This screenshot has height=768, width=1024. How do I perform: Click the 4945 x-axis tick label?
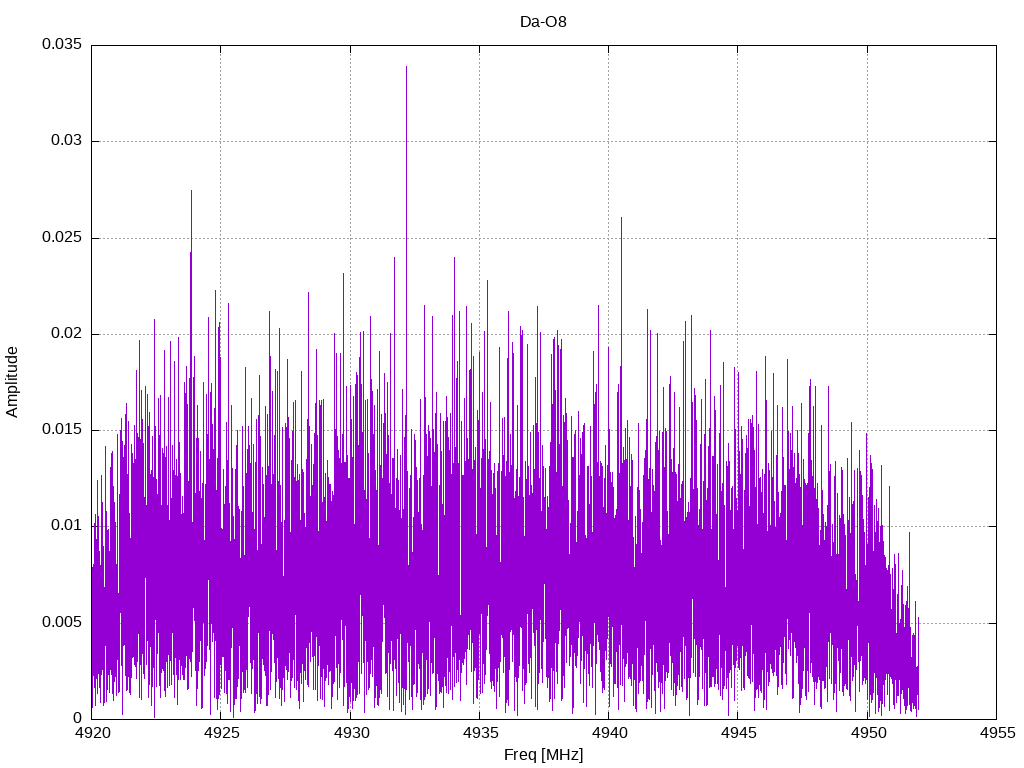point(737,733)
